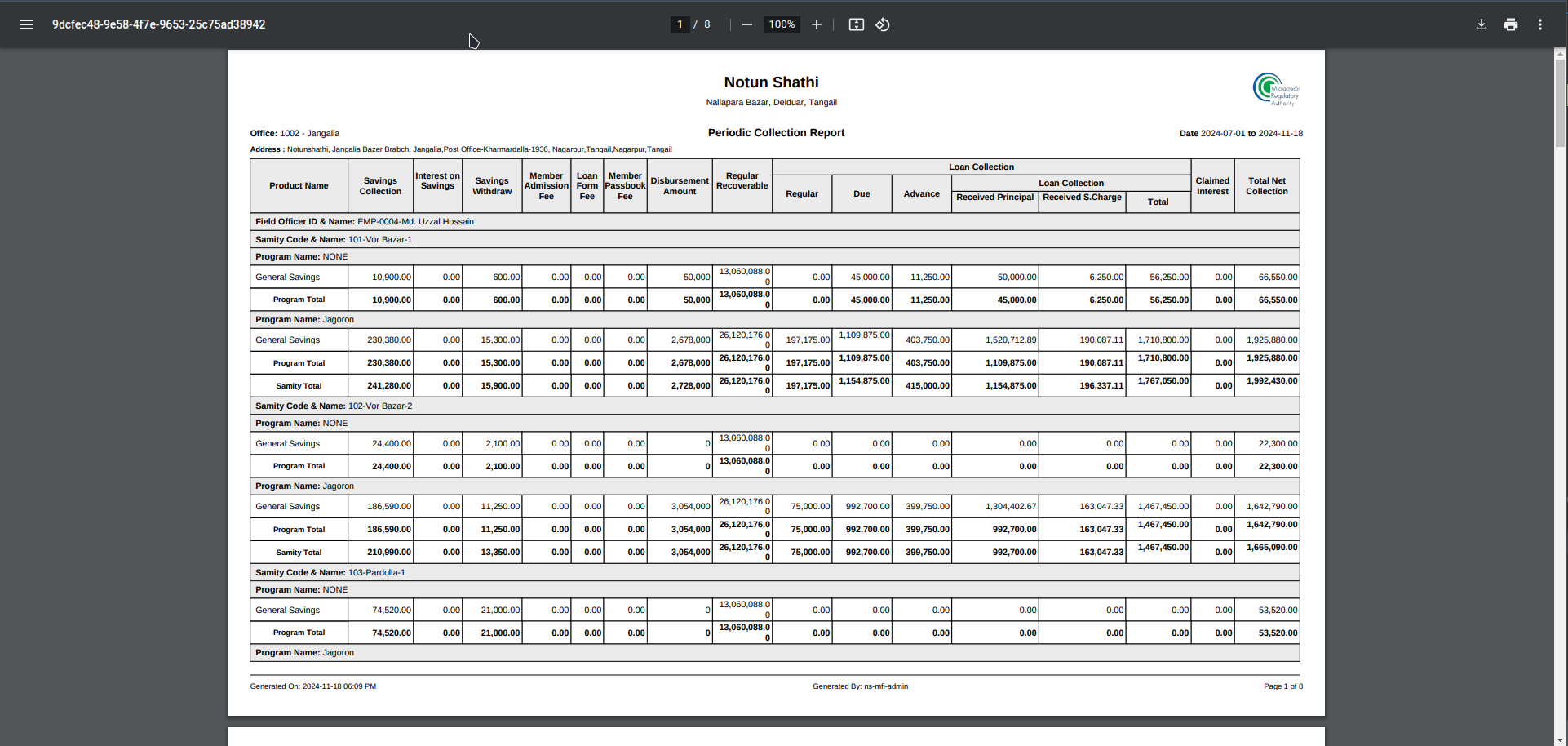Click the date range 2024-07-01 to 2024-11-18
The image size is (1568, 746).
[x=1241, y=133]
